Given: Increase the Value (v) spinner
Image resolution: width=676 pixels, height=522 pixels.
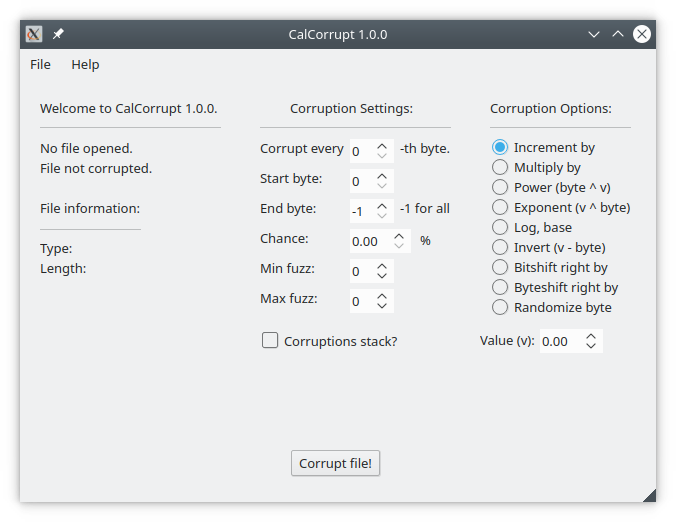Looking at the screenshot, I should tap(591, 336).
